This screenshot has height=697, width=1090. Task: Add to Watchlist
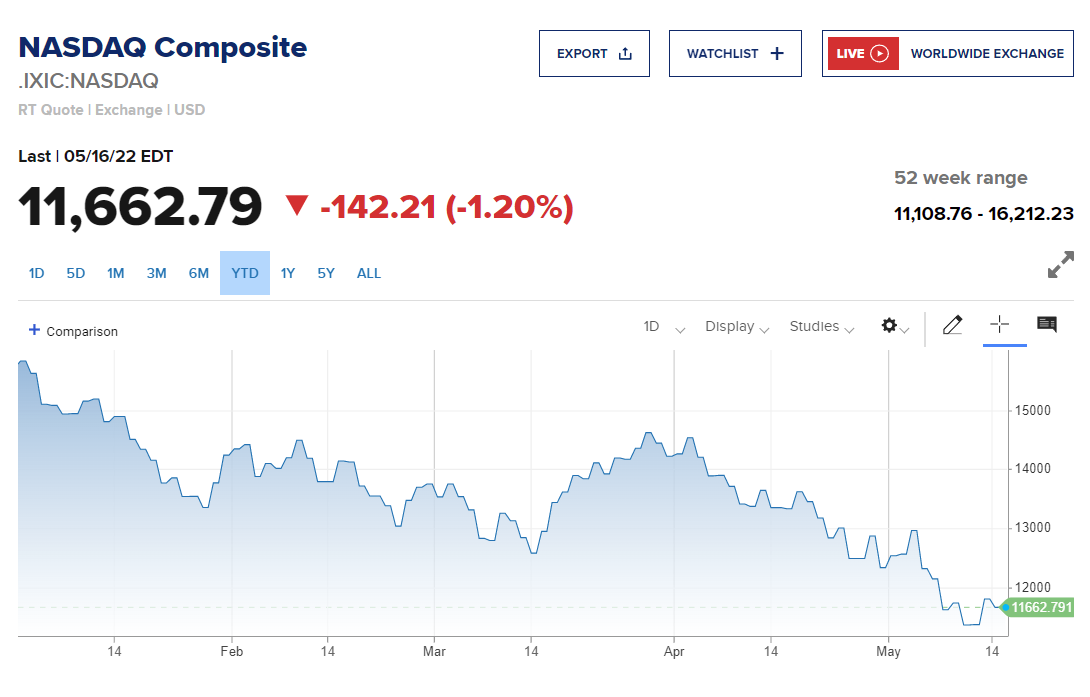tap(735, 53)
